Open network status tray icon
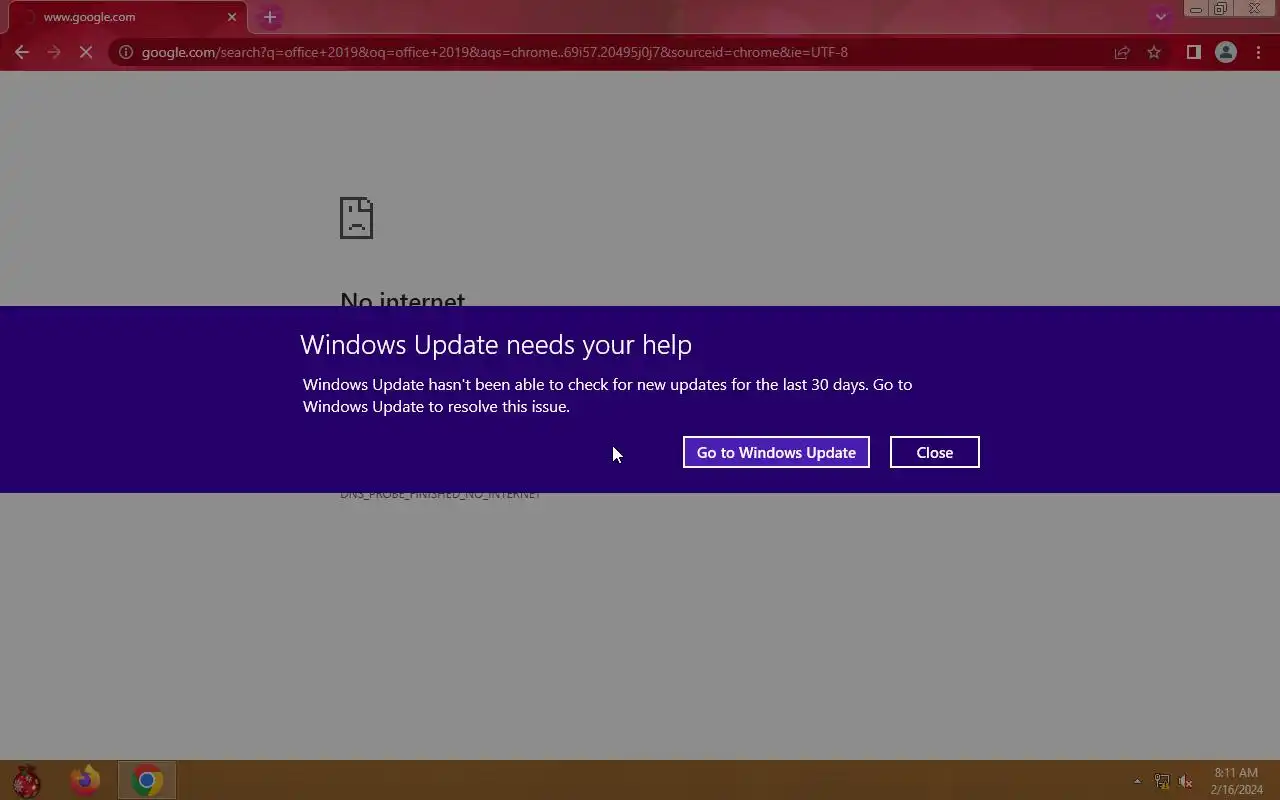The image size is (1280, 800). 1162,781
